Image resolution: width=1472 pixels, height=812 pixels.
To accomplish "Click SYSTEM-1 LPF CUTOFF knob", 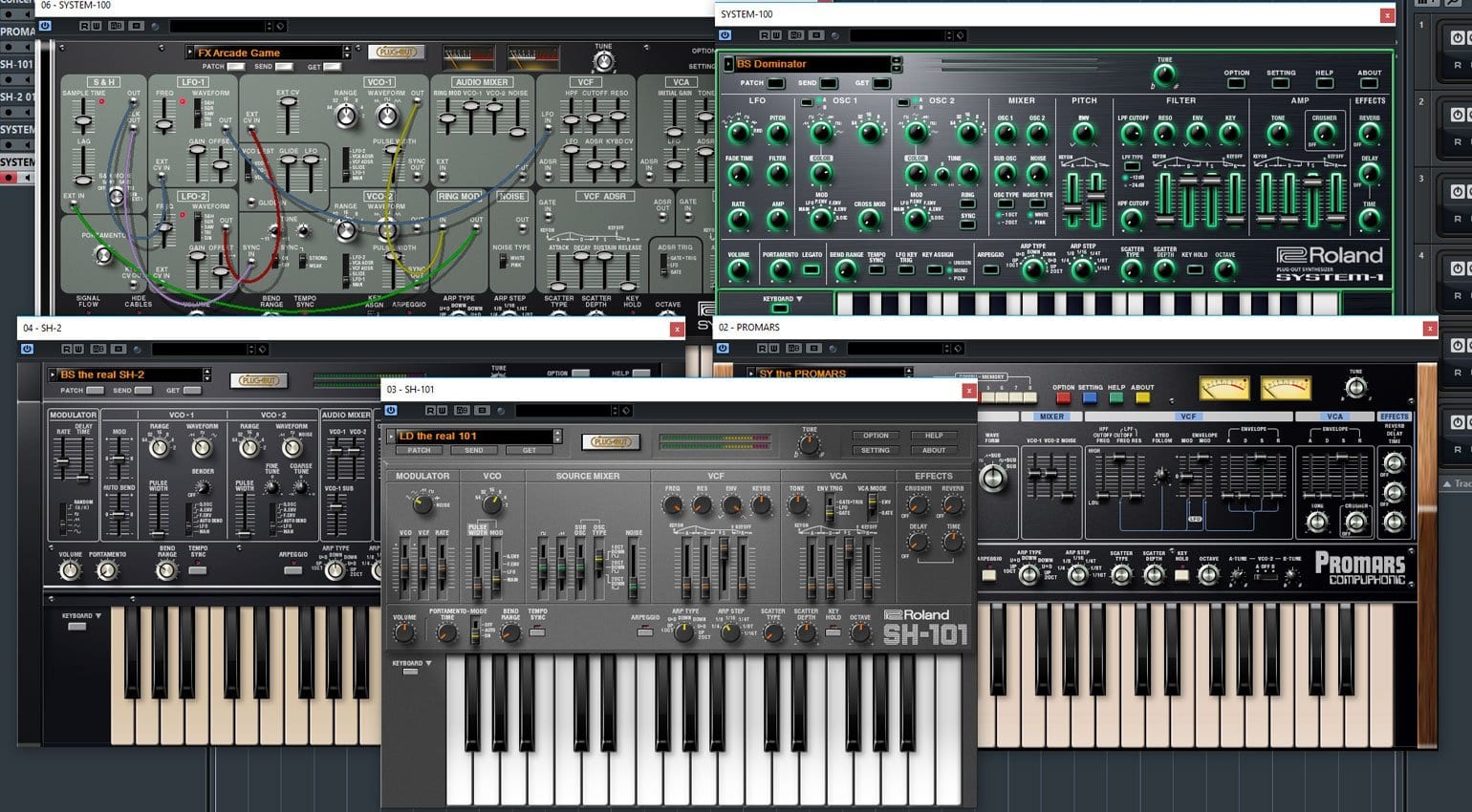I will point(1133,134).
